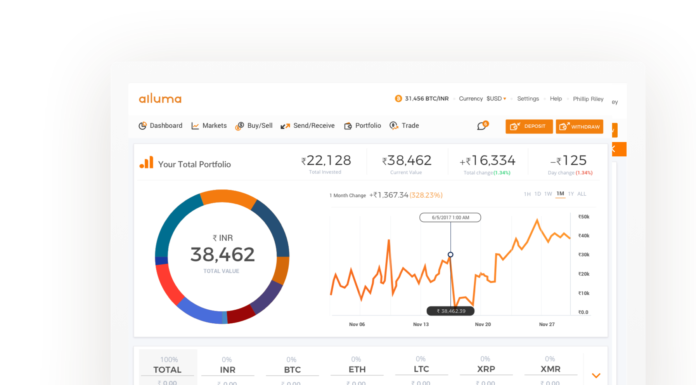Click the orange bar chart portfolio icon
This screenshot has width=696, height=385.
point(146,163)
